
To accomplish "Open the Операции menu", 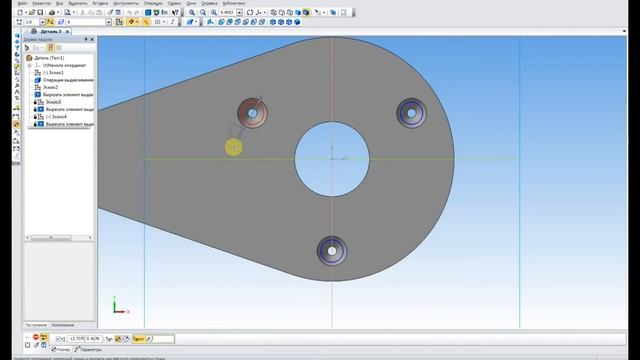I will [x=153, y=3].
